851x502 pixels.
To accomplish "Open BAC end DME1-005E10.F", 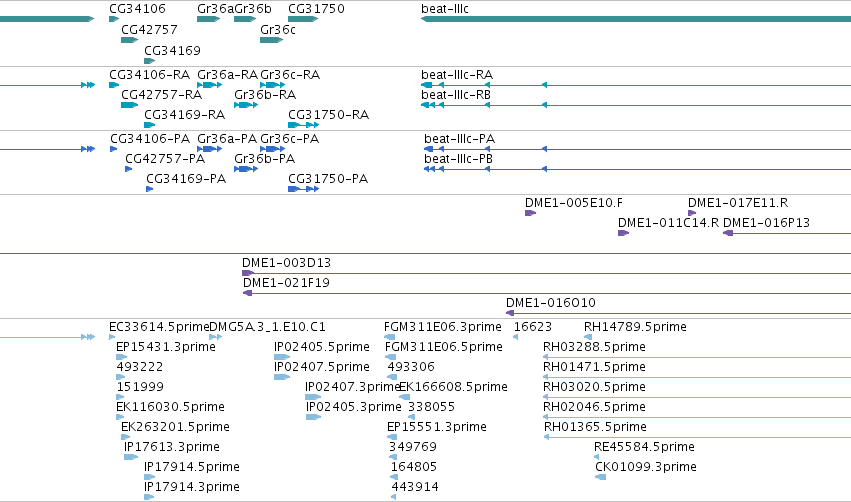I will [574, 202].
